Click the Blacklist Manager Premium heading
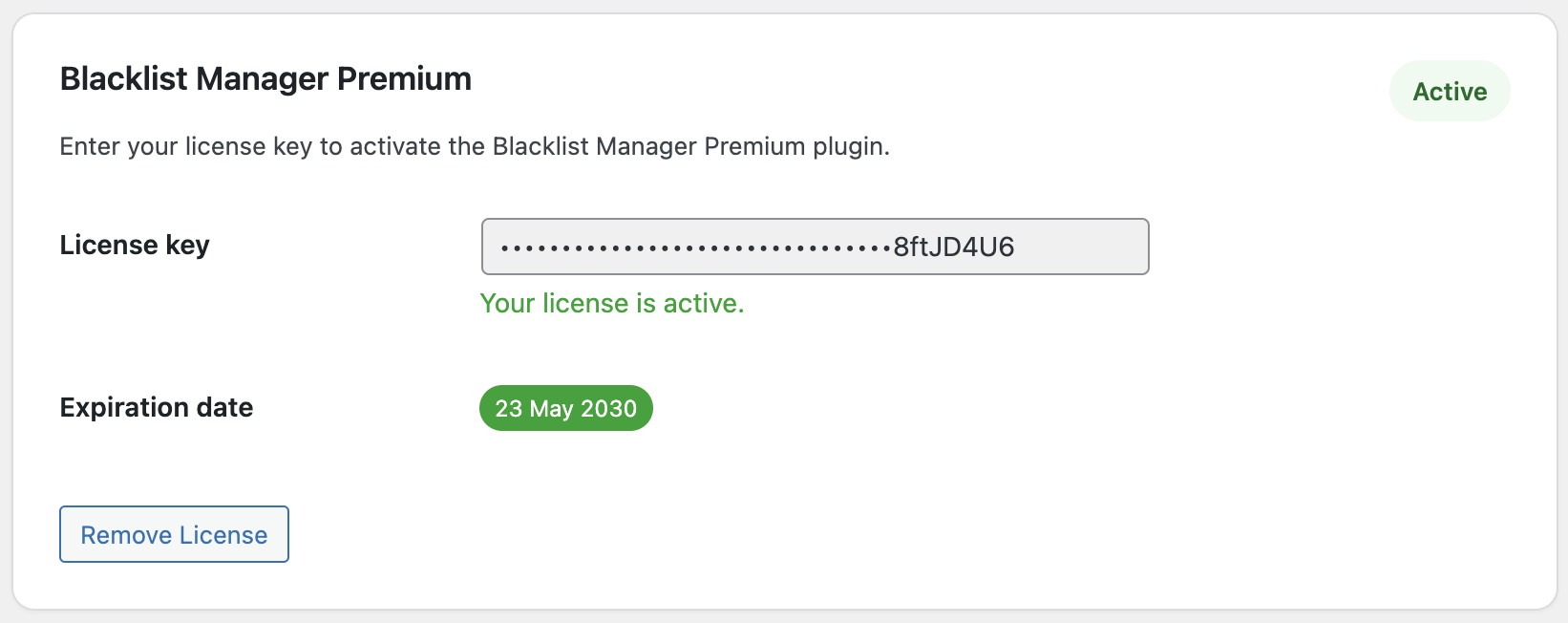Image resolution: width=1568 pixels, height=623 pixels. click(x=265, y=78)
